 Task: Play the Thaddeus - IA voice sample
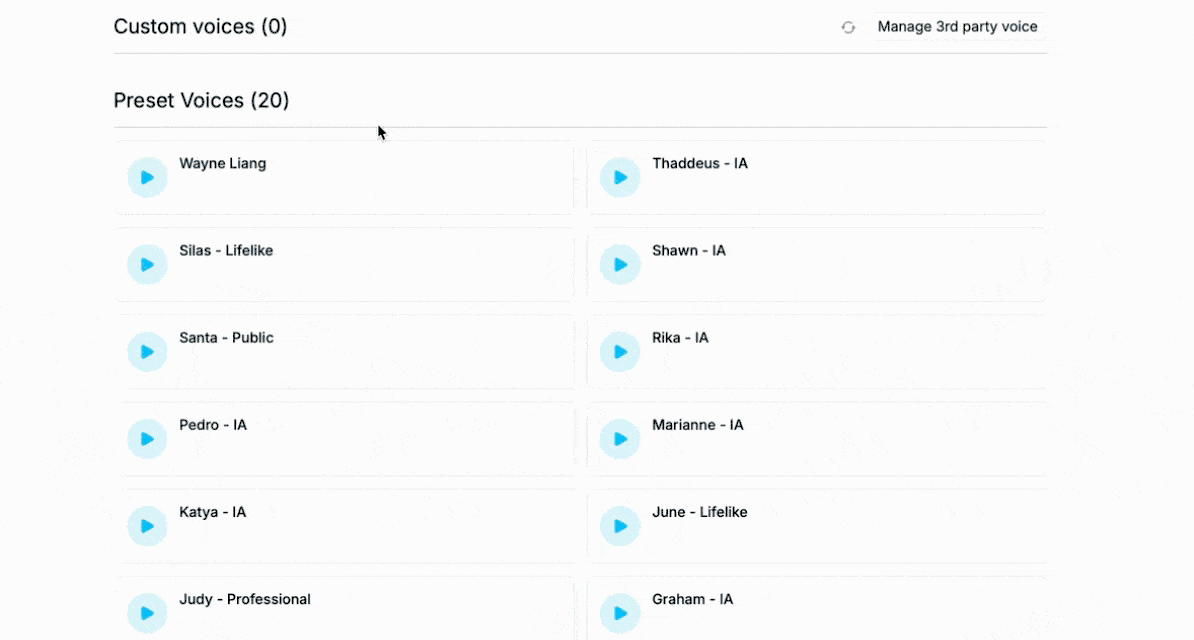(620, 178)
